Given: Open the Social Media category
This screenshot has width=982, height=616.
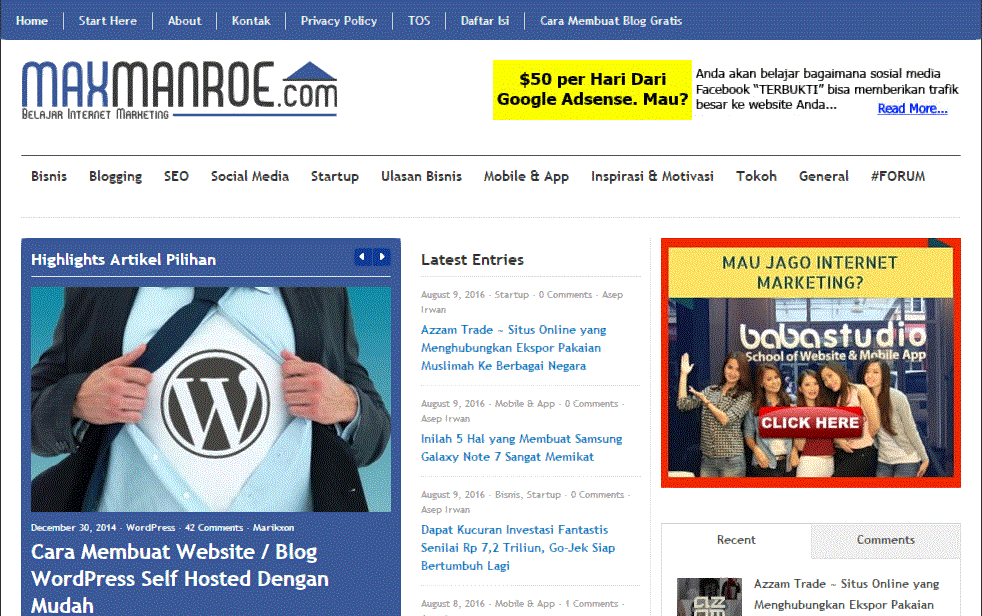Looking at the screenshot, I should pyautogui.click(x=250, y=177).
